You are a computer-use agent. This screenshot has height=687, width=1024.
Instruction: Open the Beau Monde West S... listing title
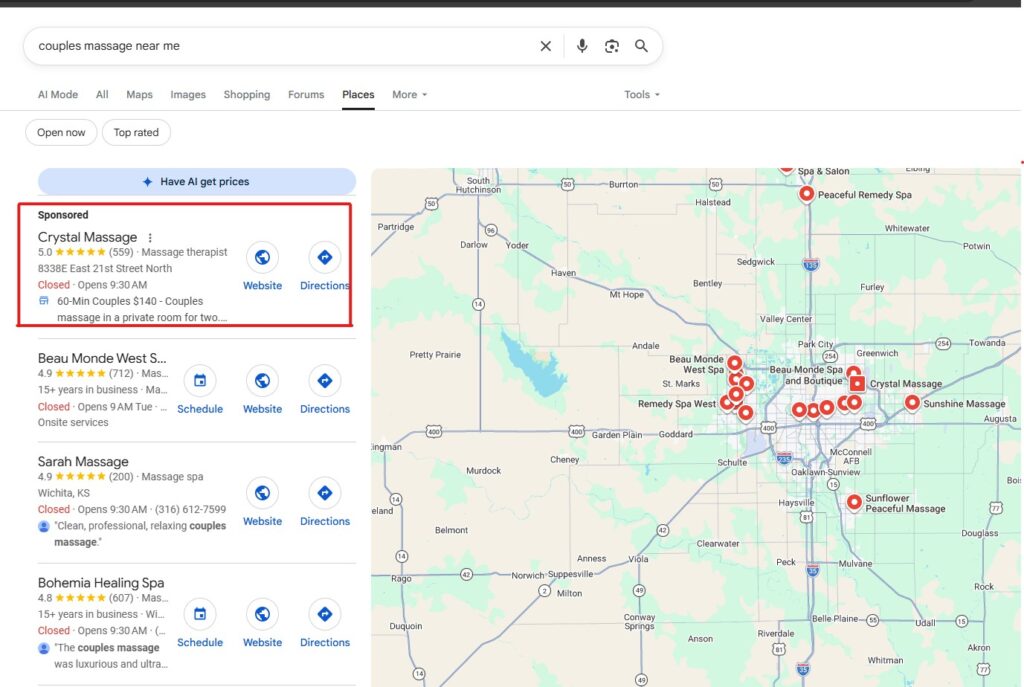click(102, 358)
